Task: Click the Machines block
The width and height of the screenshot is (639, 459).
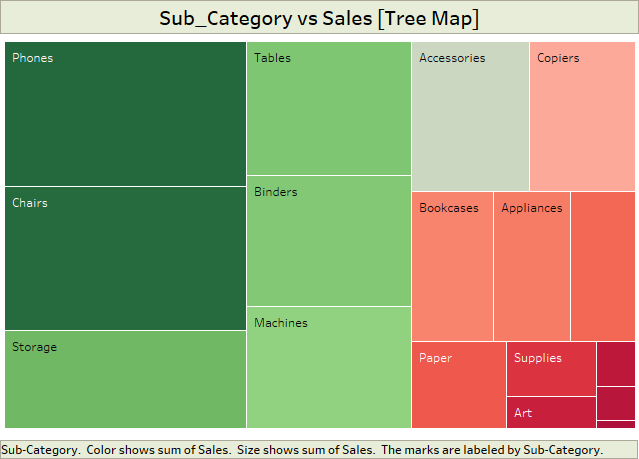Action: point(328,367)
